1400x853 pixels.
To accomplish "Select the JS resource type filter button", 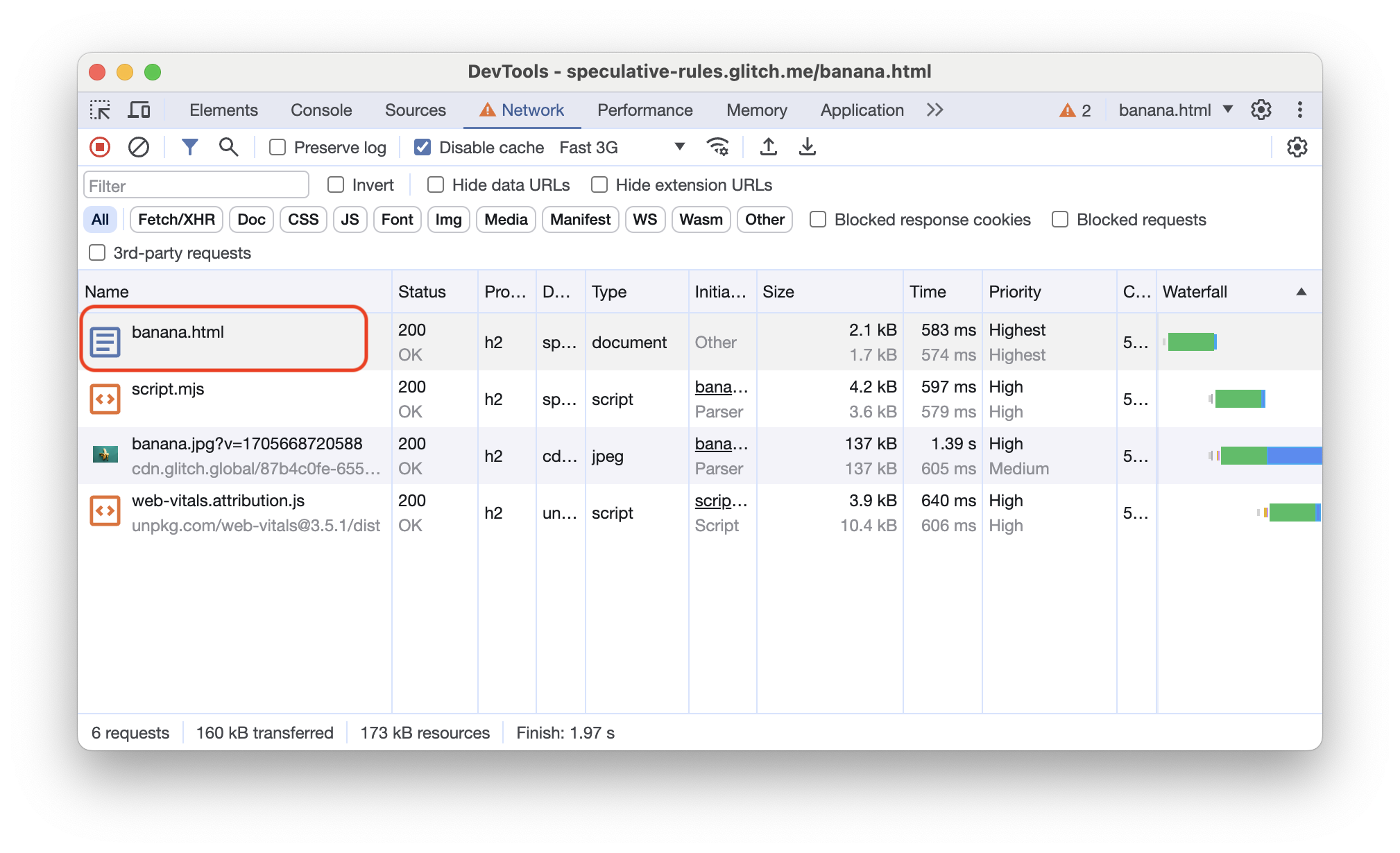I will click(349, 219).
